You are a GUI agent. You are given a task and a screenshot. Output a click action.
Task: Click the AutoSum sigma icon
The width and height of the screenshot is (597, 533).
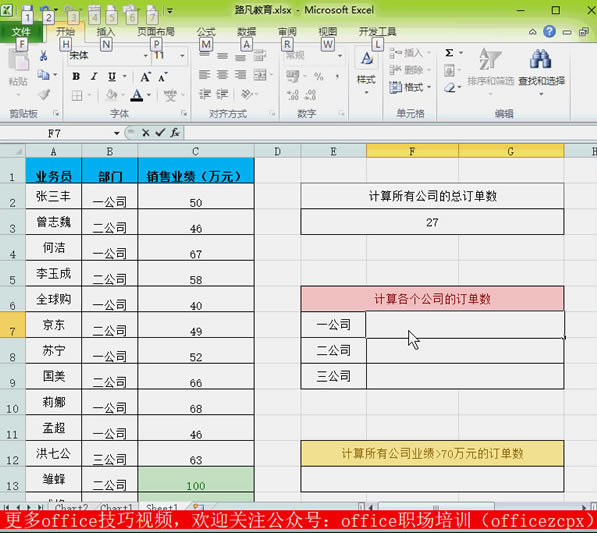coord(450,53)
